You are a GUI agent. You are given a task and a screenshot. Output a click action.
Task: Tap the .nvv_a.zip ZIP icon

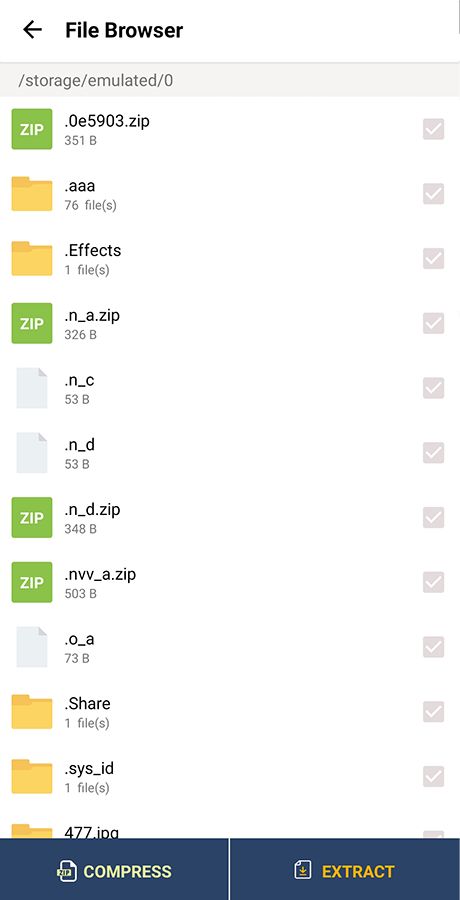coord(32,583)
